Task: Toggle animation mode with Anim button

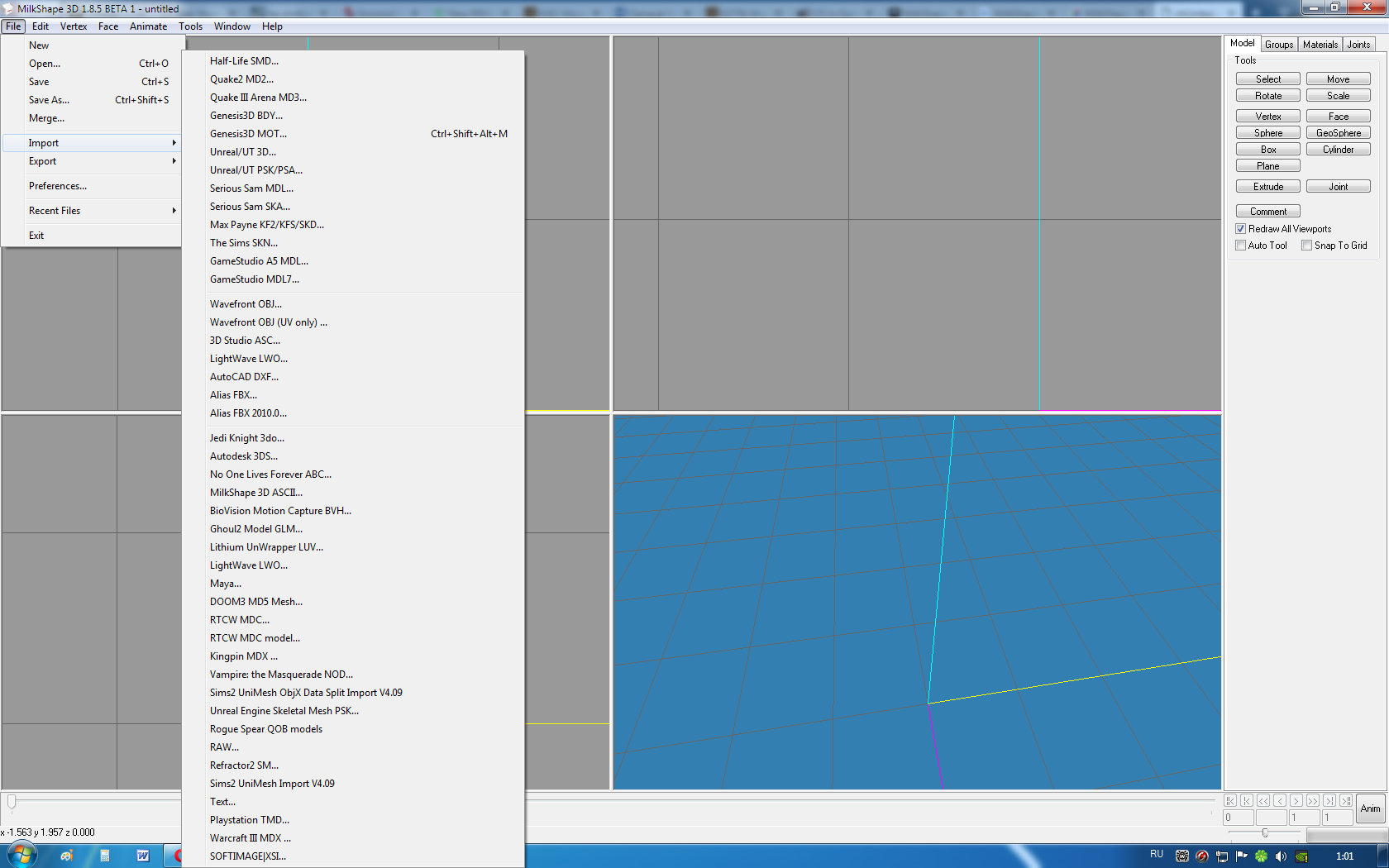Action: tap(1370, 808)
